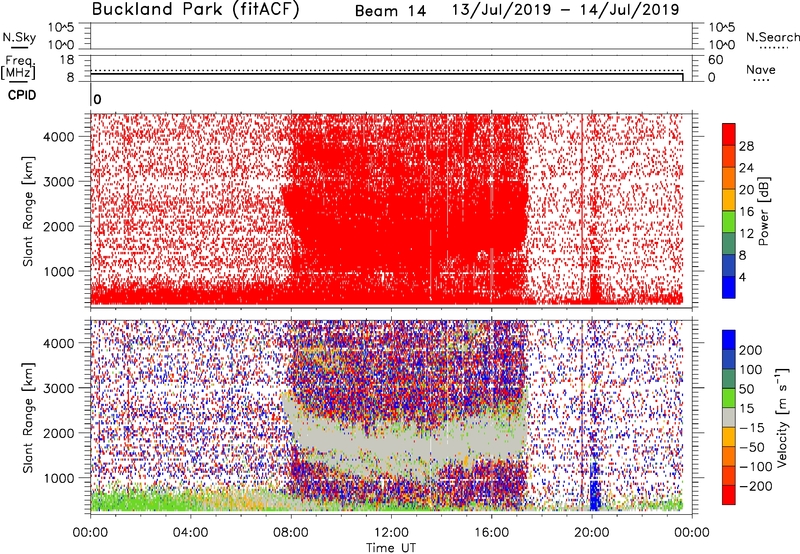
Task: Click the "20" label on power color bar
Action: coord(746,190)
